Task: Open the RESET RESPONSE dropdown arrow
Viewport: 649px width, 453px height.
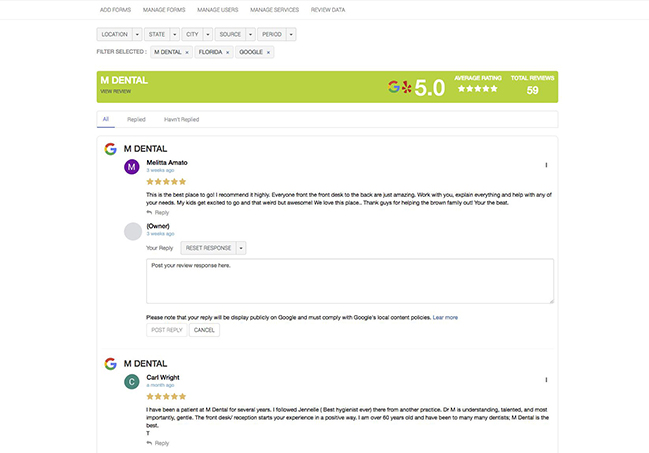Action: (x=241, y=248)
